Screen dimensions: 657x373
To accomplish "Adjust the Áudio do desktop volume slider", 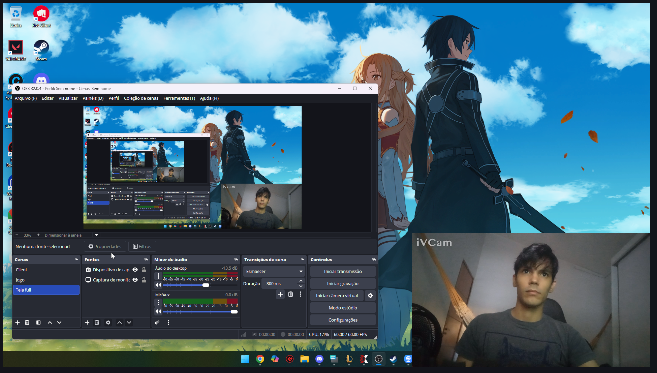I will pyautogui.click(x=200, y=285).
